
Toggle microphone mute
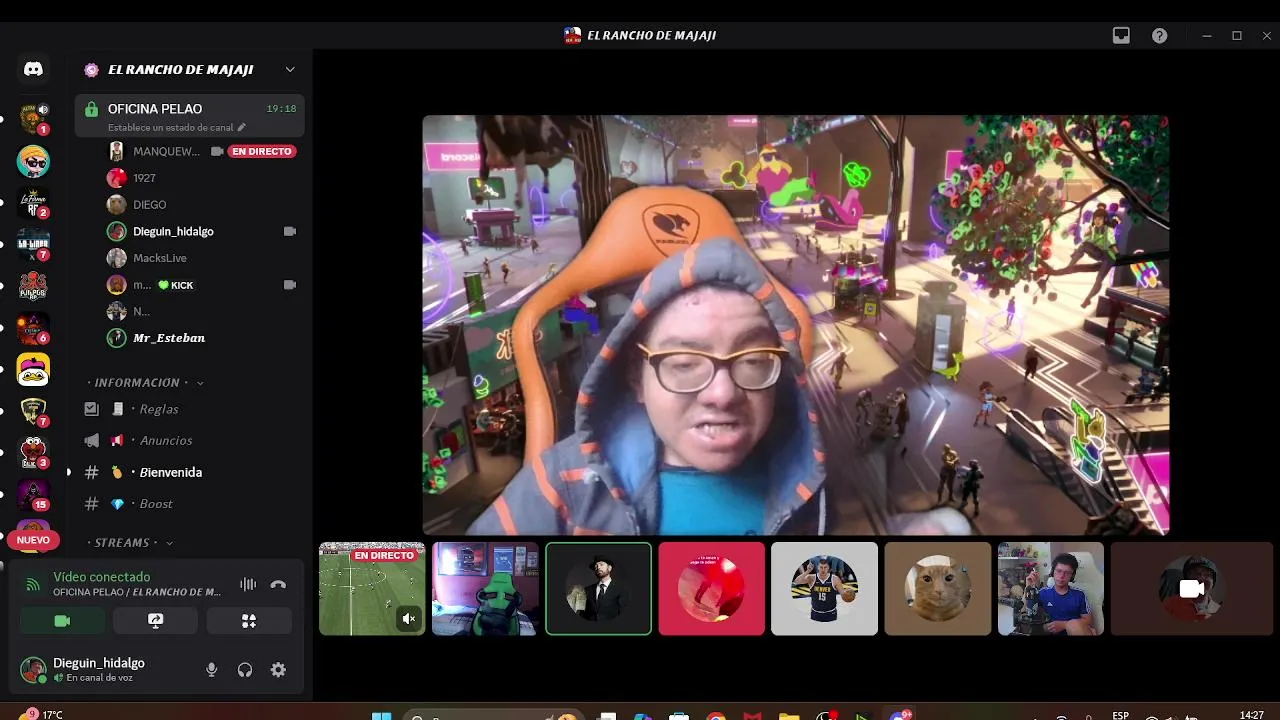(x=211, y=670)
